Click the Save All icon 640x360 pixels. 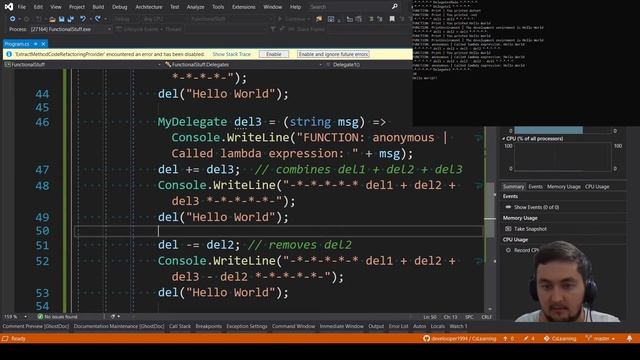[71, 19]
